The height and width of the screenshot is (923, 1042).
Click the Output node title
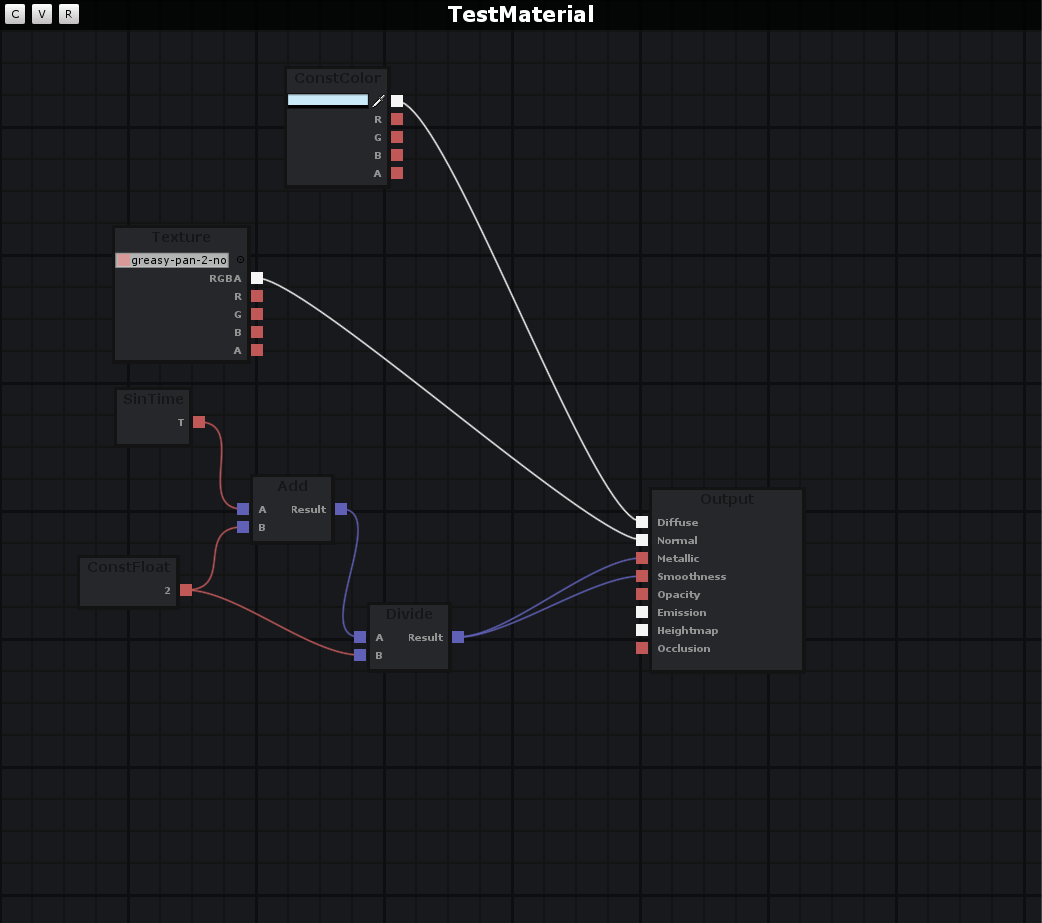[727, 500]
